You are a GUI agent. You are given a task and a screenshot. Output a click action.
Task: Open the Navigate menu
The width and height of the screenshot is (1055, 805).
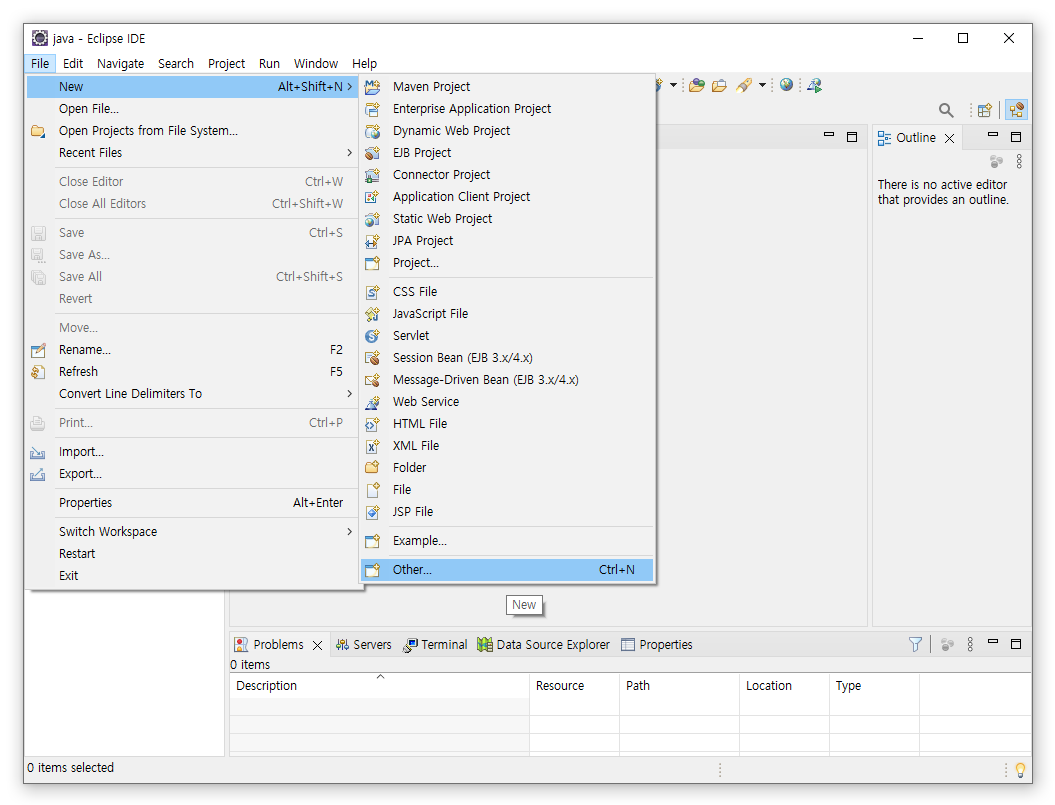tap(120, 64)
